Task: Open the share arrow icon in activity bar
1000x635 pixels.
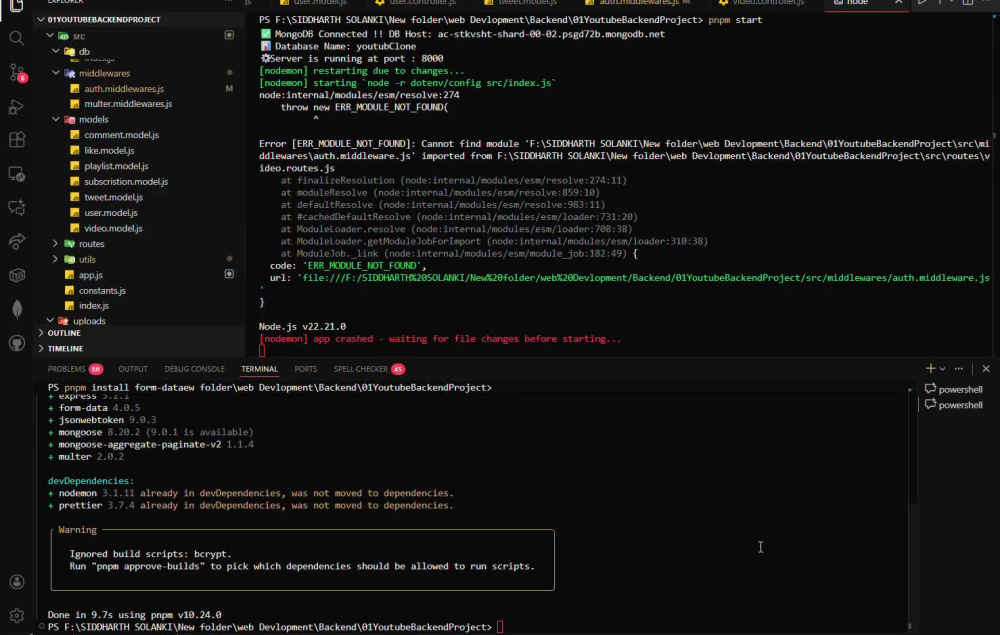Action: point(17,241)
